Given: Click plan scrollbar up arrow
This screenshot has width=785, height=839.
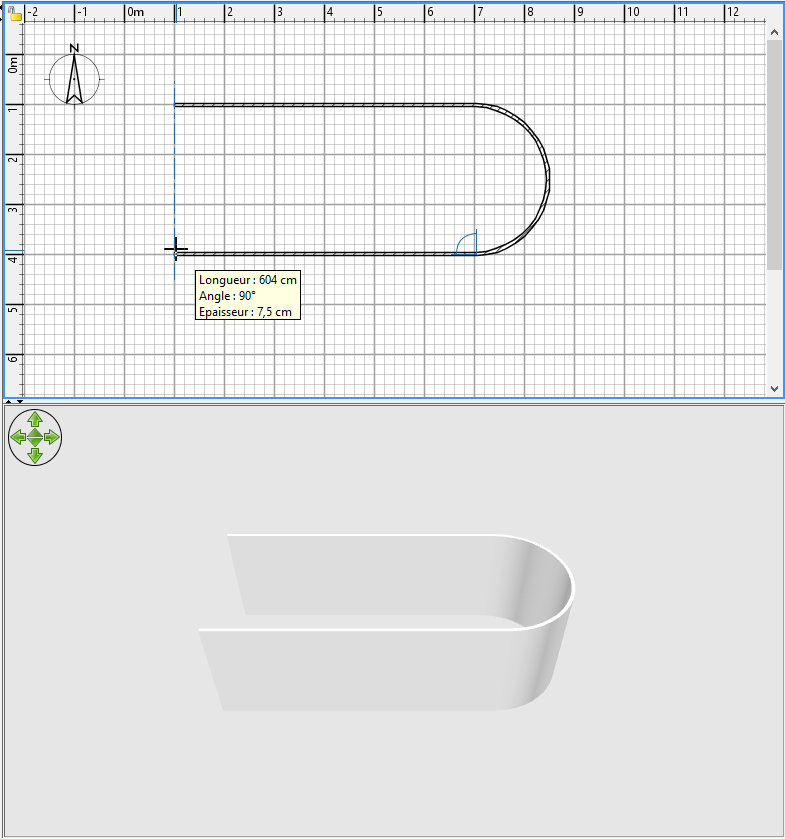Looking at the screenshot, I should pyautogui.click(x=774, y=32).
